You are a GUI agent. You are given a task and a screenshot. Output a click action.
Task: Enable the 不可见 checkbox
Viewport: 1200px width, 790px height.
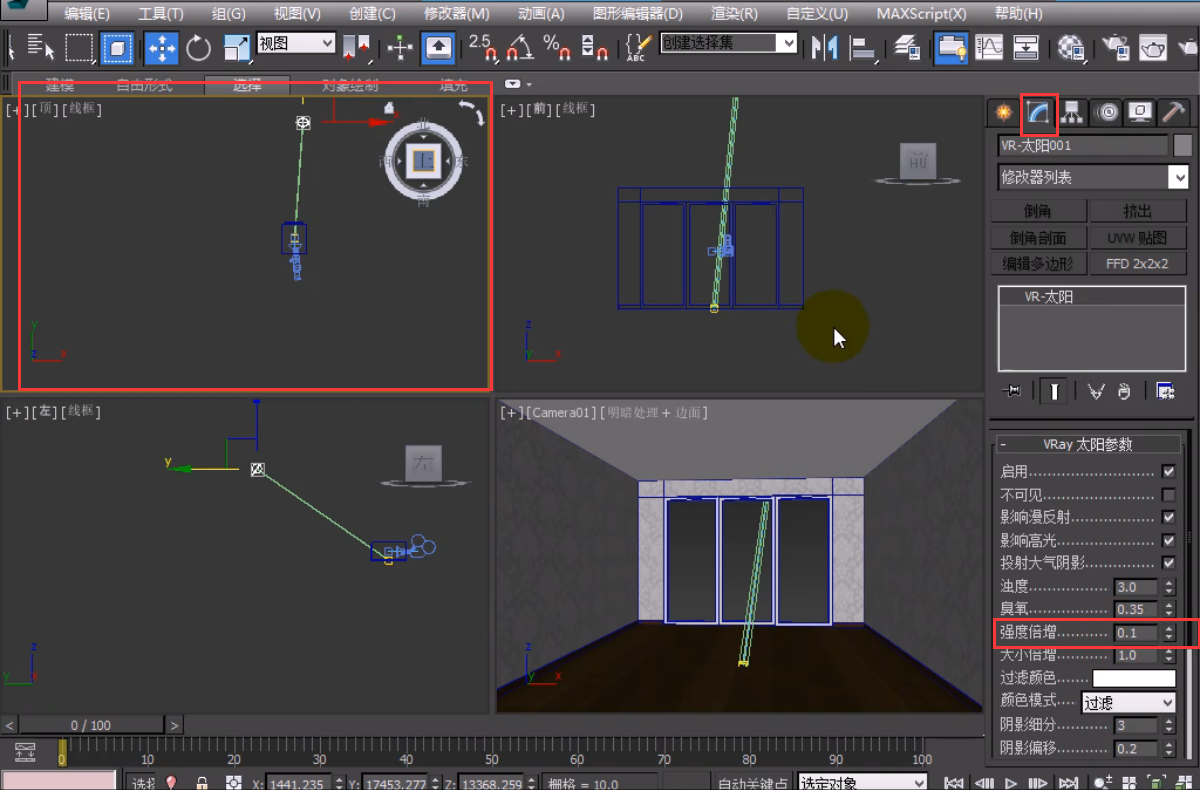pos(1168,495)
